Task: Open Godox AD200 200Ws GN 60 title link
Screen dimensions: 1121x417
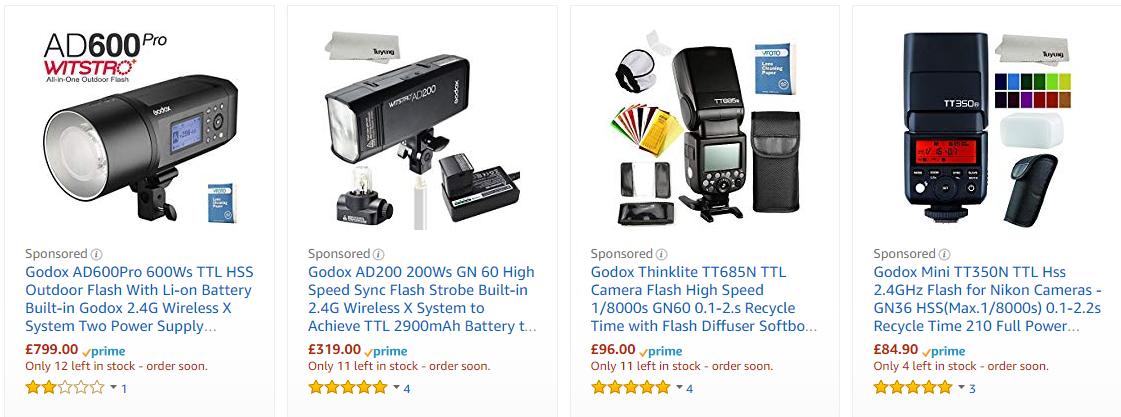Action: [422, 299]
